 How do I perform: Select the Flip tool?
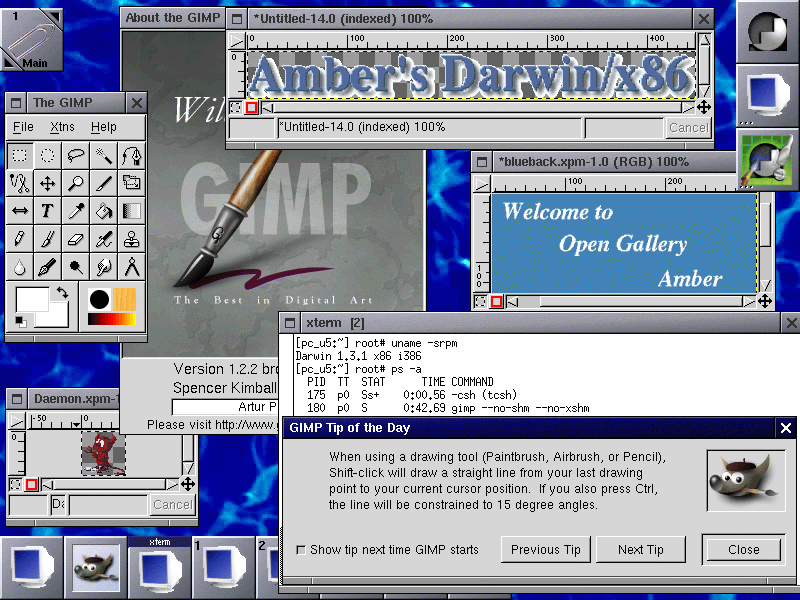coord(19,211)
